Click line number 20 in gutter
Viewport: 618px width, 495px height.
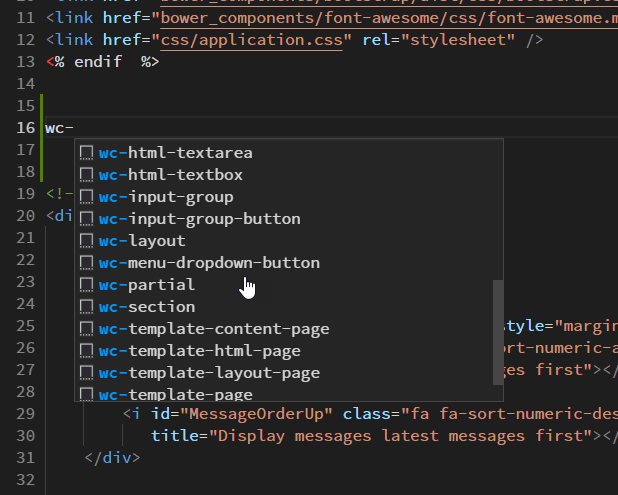click(x=26, y=216)
